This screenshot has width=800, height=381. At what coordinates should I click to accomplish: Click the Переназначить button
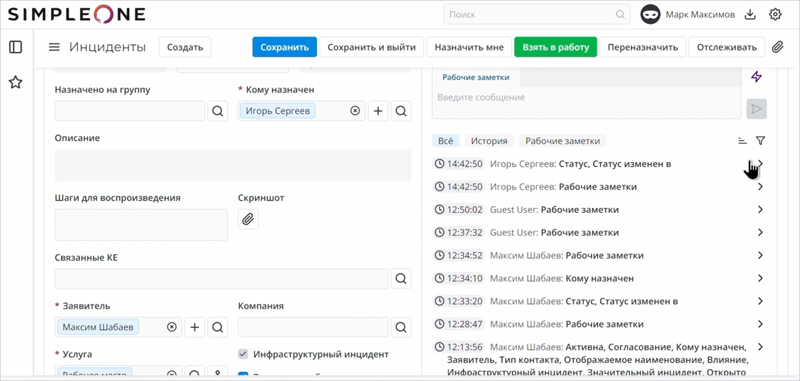tap(642, 47)
